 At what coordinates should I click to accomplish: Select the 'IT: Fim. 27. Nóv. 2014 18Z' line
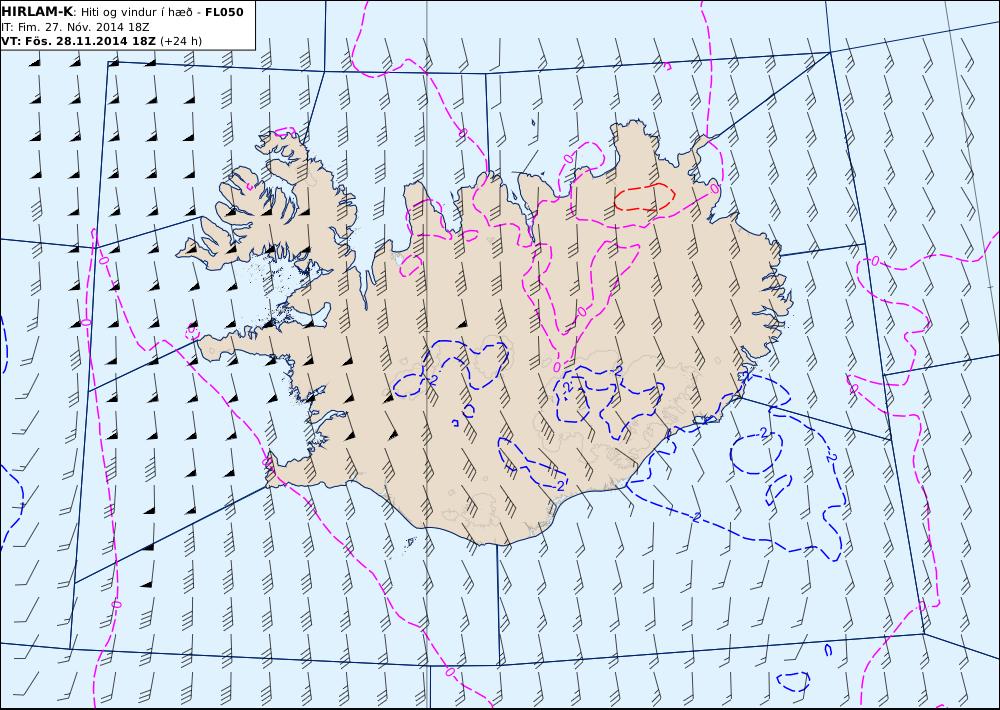coord(75,27)
